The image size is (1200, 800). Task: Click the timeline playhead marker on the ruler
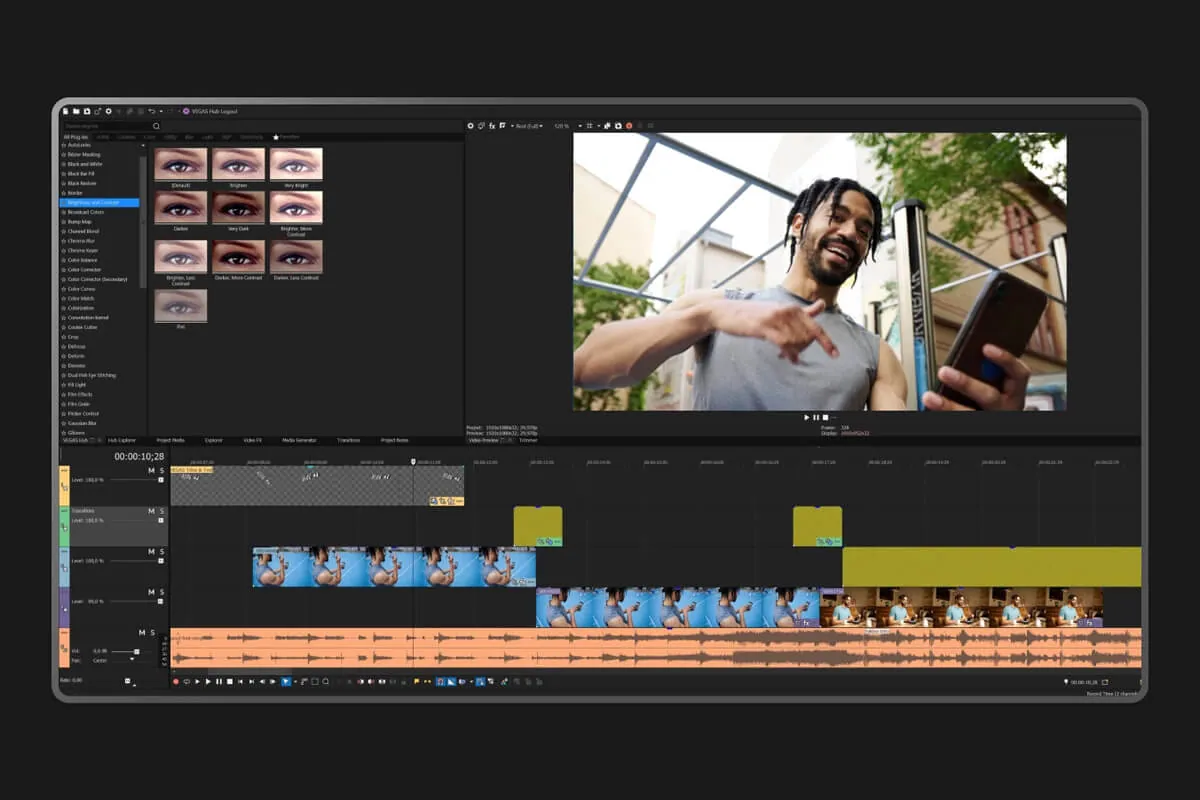(x=413, y=461)
